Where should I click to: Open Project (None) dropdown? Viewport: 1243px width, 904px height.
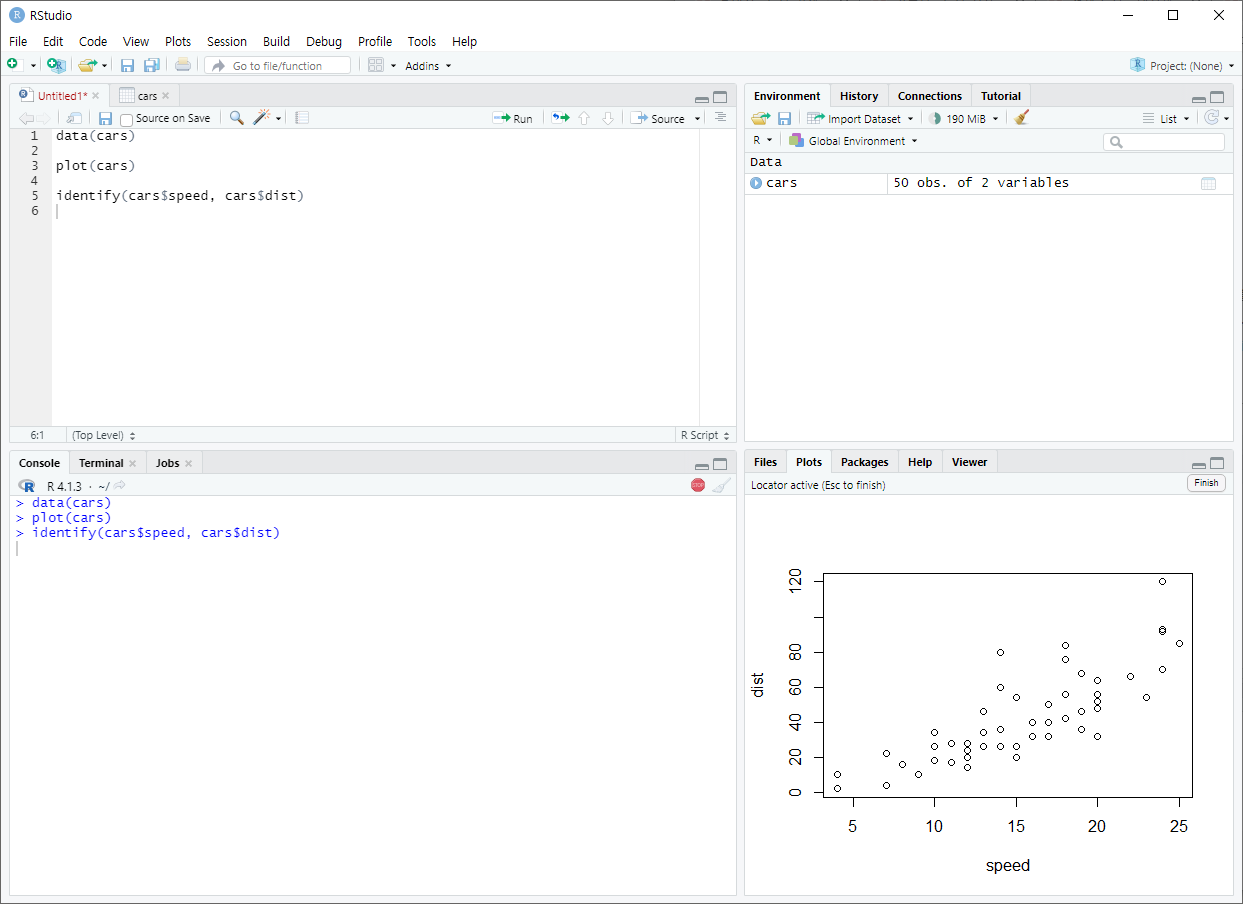coord(1182,65)
